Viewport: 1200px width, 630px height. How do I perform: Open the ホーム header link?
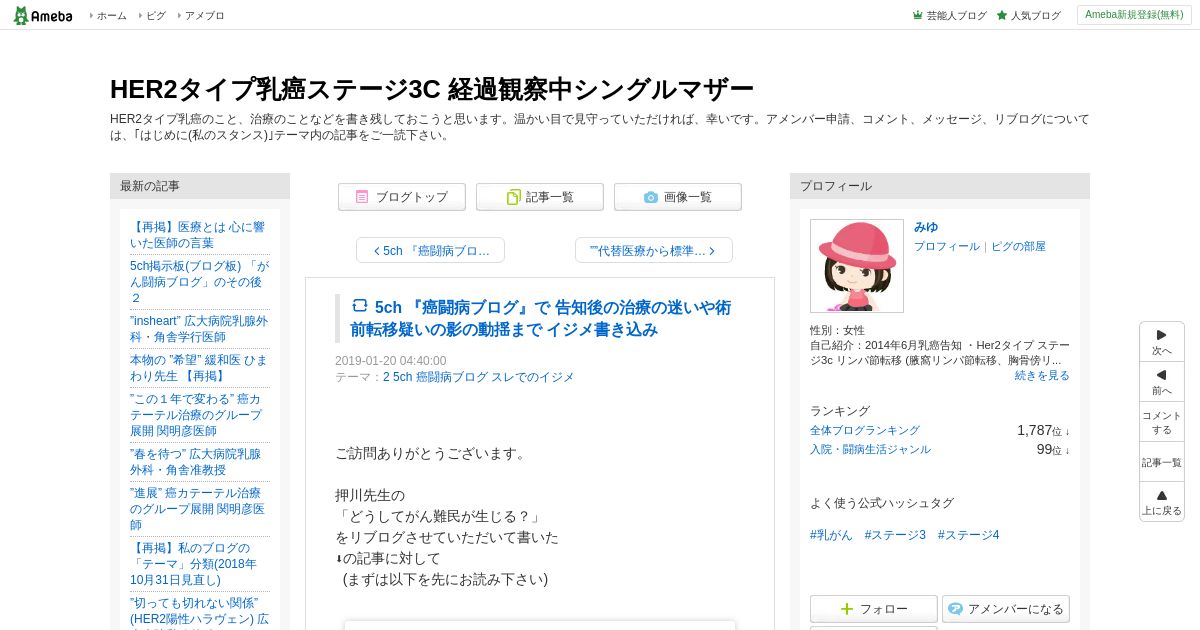pyautogui.click(x=111, y=16)
